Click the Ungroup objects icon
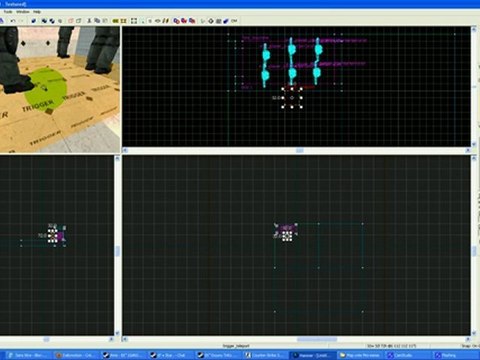Image resolution: width=480 pixels, height=360 pixels. pyautogui.click(x=52, y=21)
